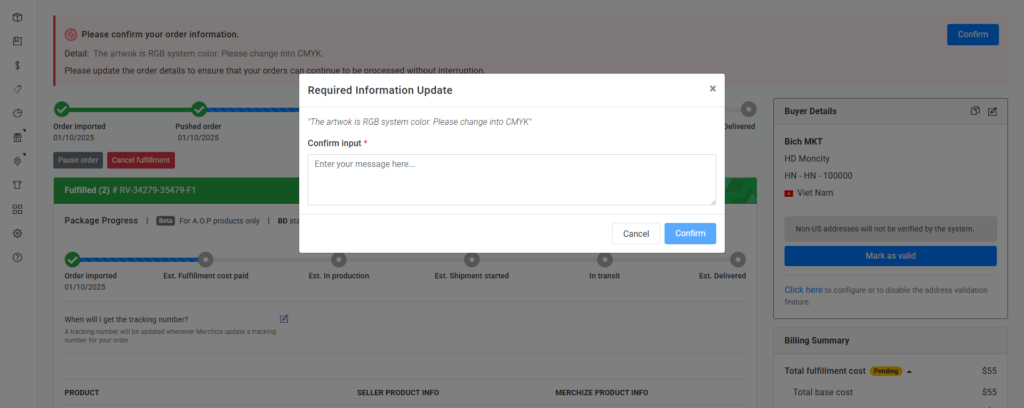Image resolution: width=1024 pixels, height=408 pixels.
Task: Type in the Confirm input message box
Action: click(511, 179)
